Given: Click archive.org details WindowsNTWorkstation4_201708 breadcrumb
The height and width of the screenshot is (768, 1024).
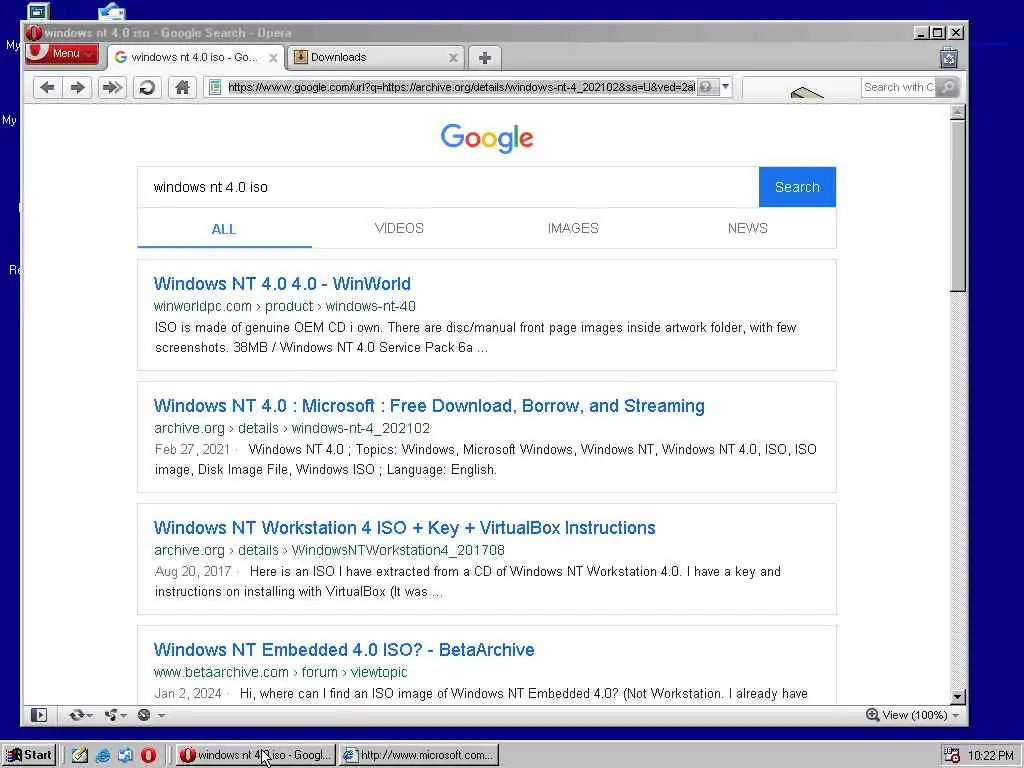Looking at the screenshot, I should (329, 551).
